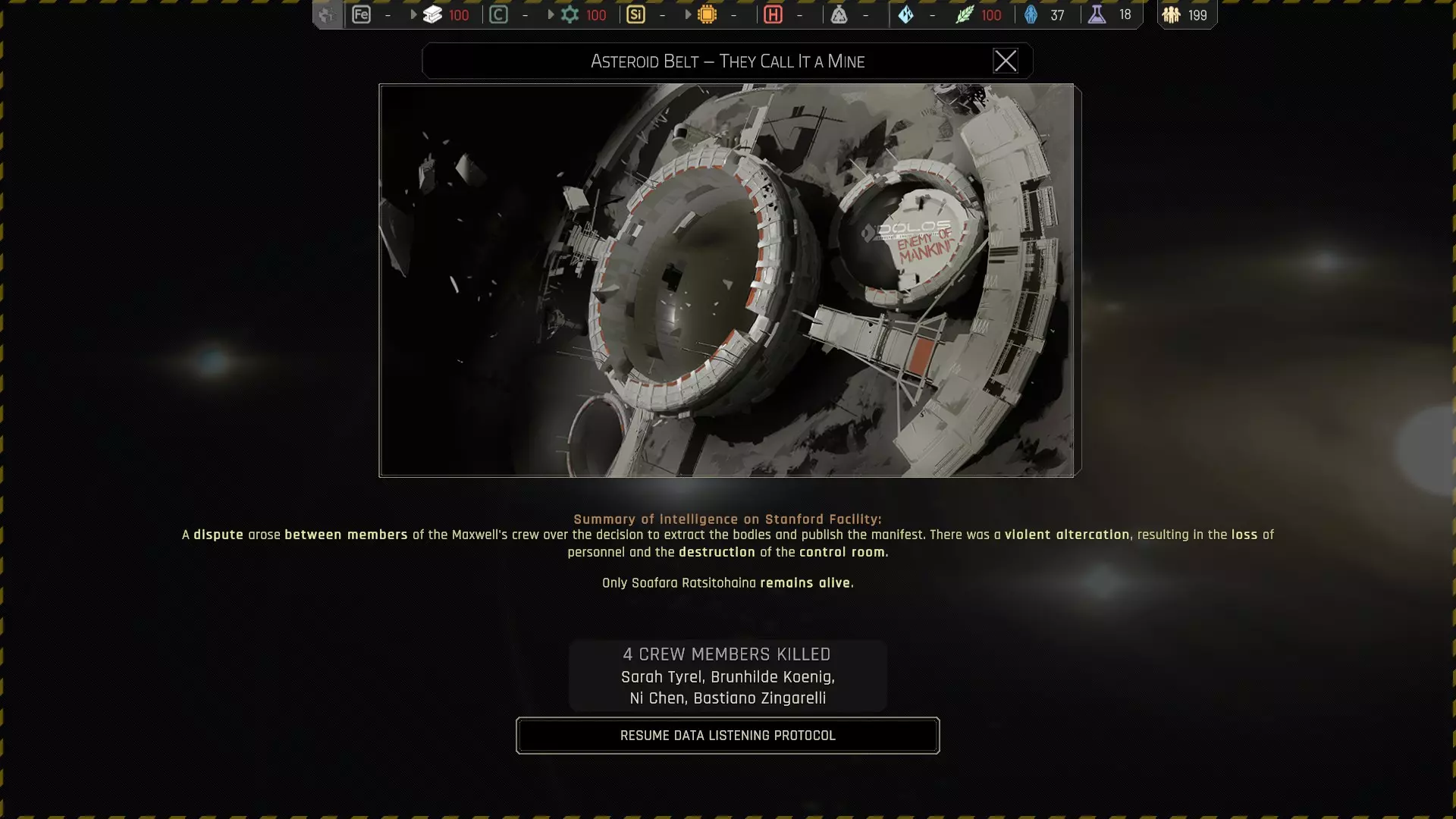
Task: Click the grayed icon at resource bar start
Action: [327, 14]
